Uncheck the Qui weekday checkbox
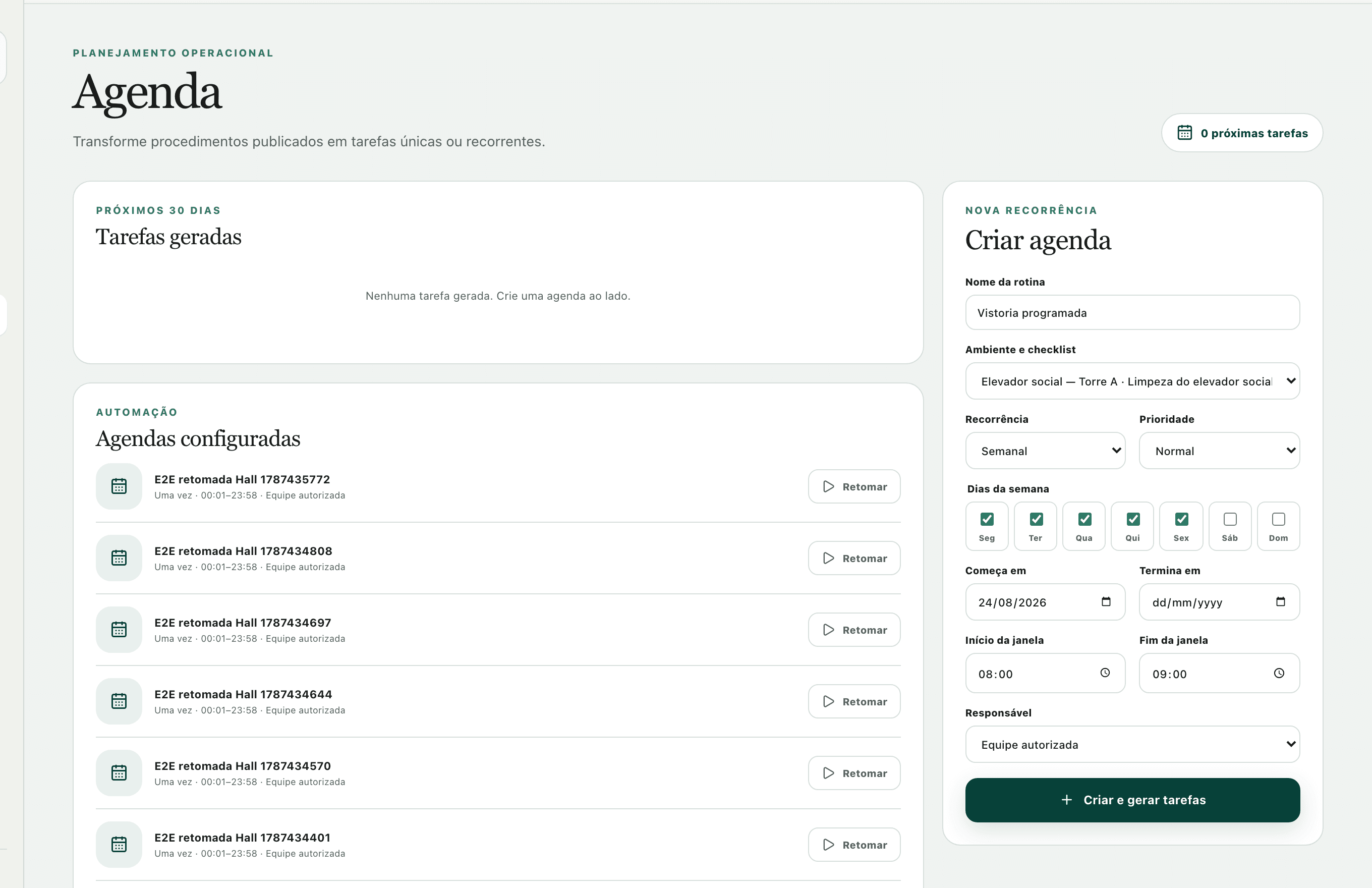The height and width of the screenshot is (888, 1372). tap(1133, 519)
